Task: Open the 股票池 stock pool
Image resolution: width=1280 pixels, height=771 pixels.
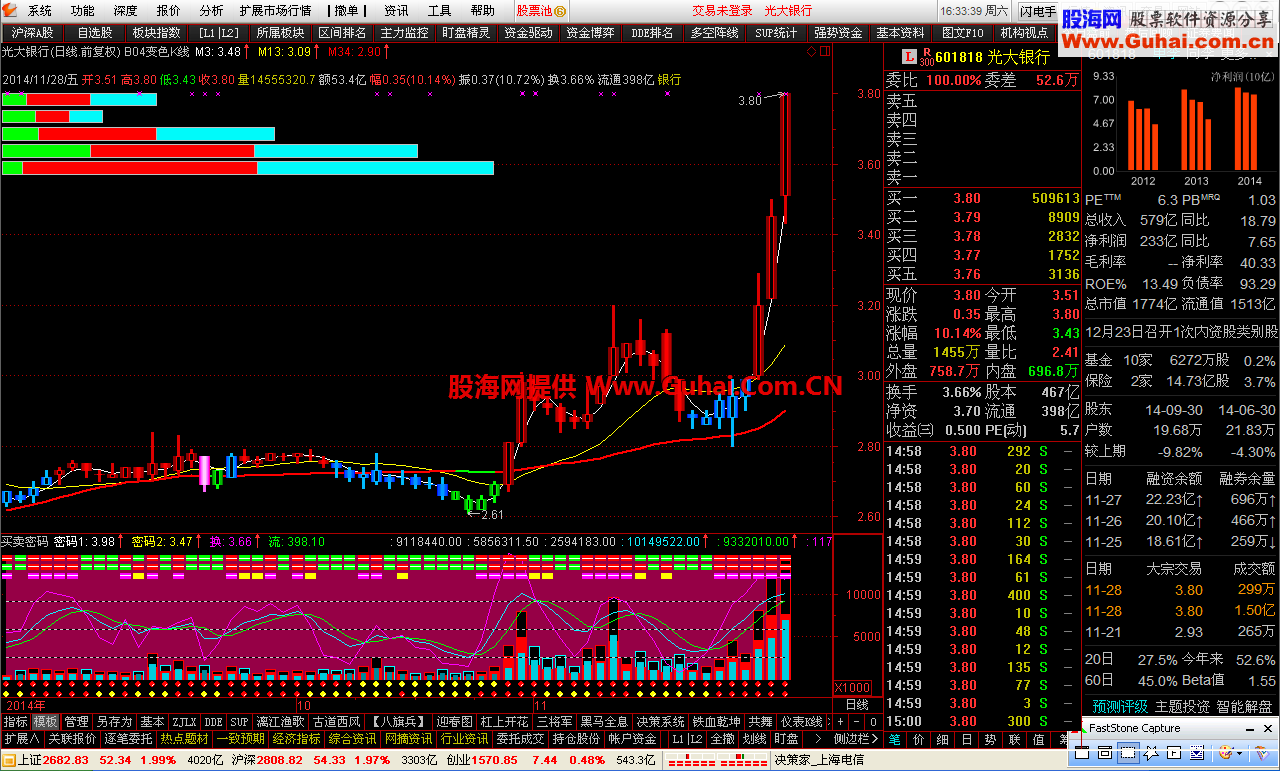Action: tap(541, 11)
